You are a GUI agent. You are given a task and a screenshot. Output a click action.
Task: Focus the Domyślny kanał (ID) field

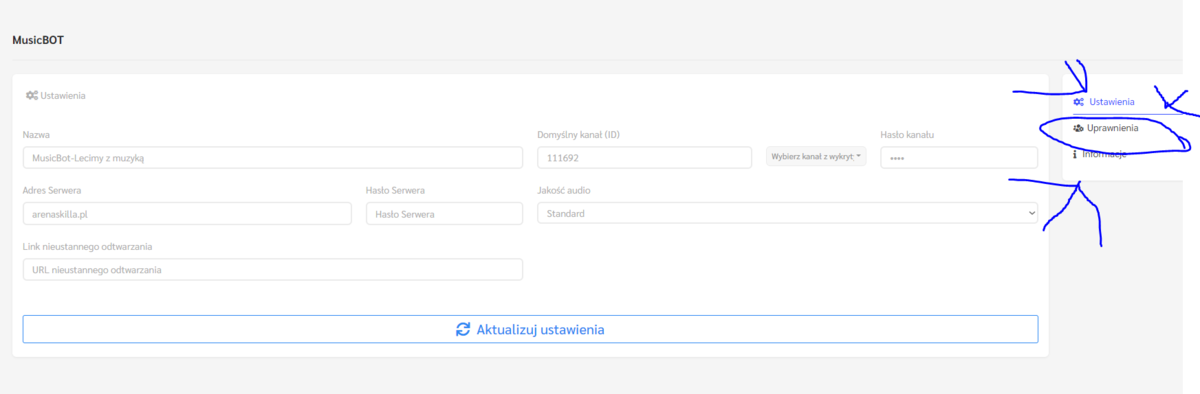click(x=644, y=157)
